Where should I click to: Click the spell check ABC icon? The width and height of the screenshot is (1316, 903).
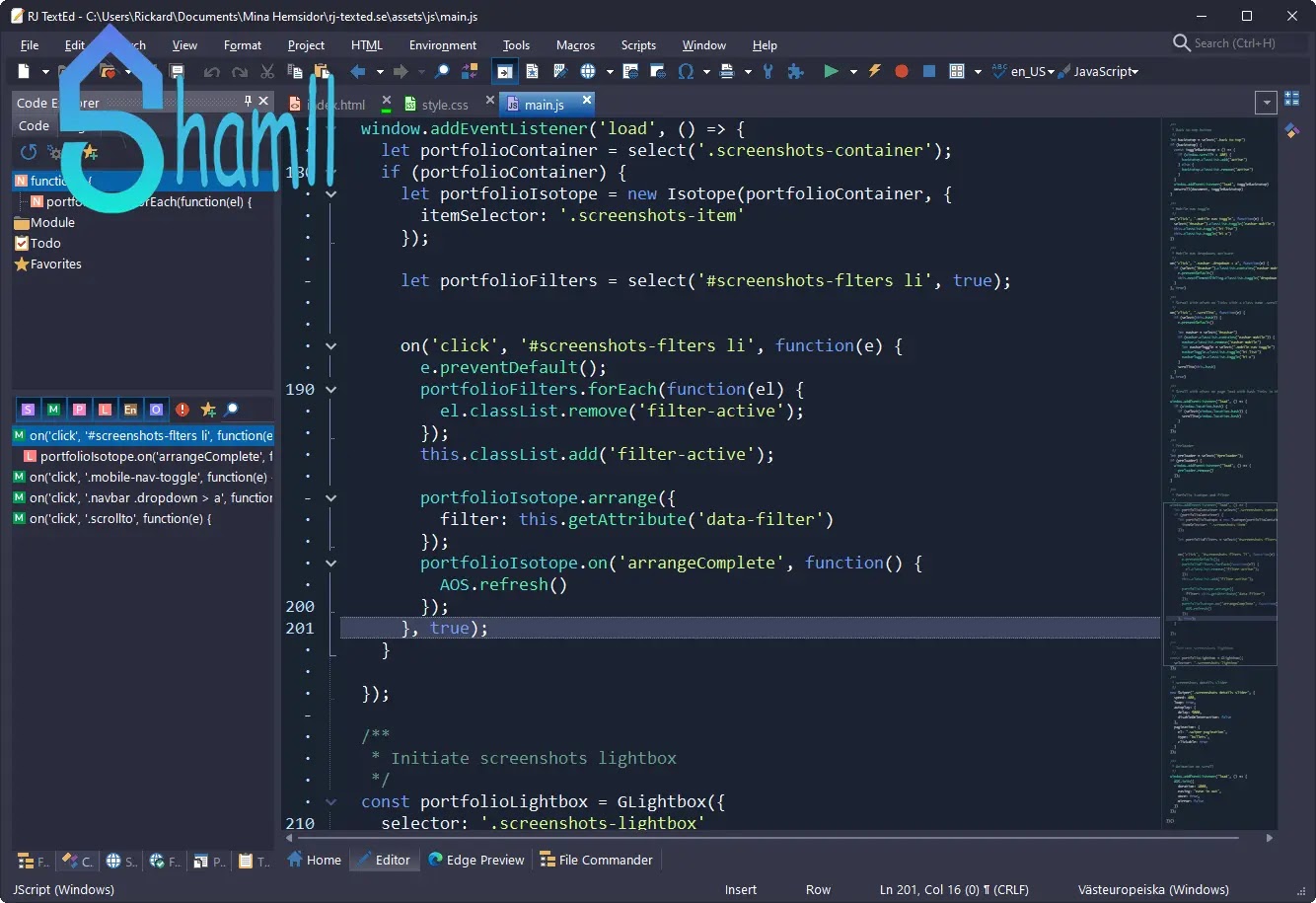(x=999, y=71)
